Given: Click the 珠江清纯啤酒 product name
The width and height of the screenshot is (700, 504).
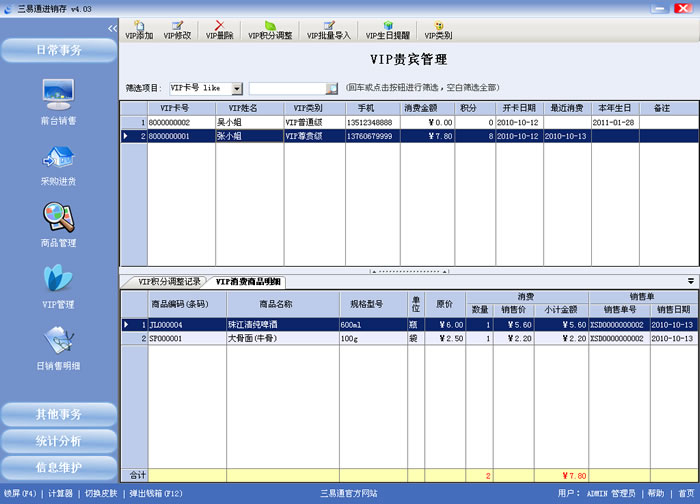Looking at the screenshot, I should [283, 325].
